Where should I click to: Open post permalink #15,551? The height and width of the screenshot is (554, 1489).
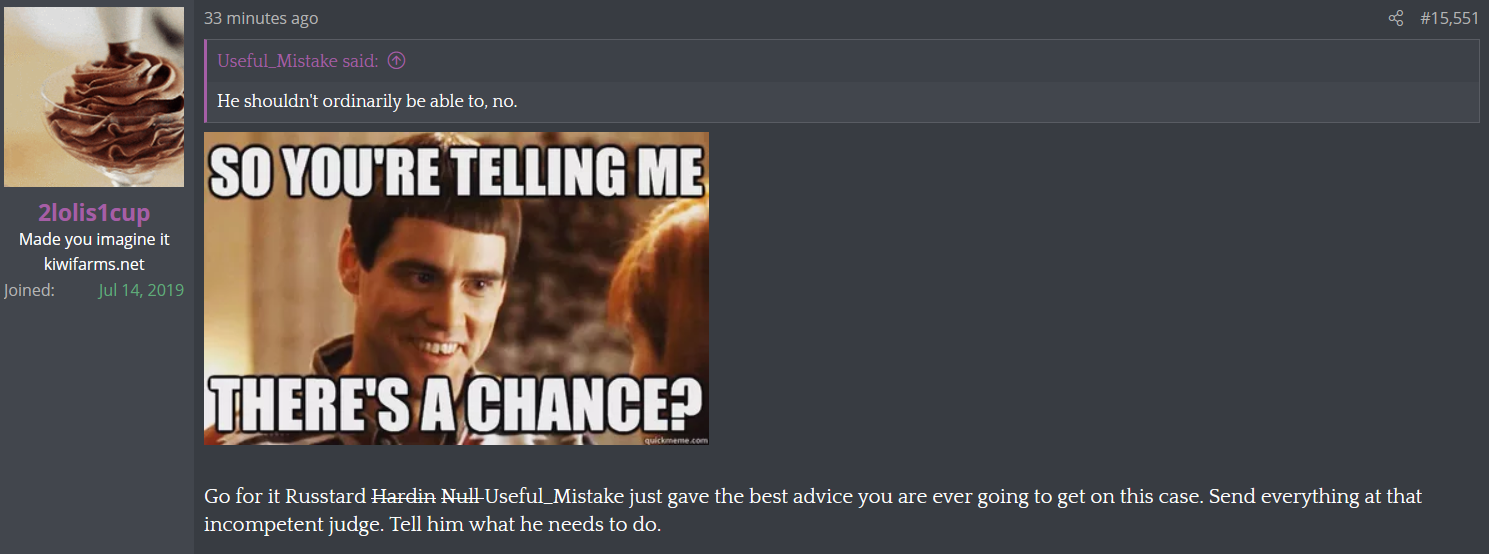[1449, 18]
